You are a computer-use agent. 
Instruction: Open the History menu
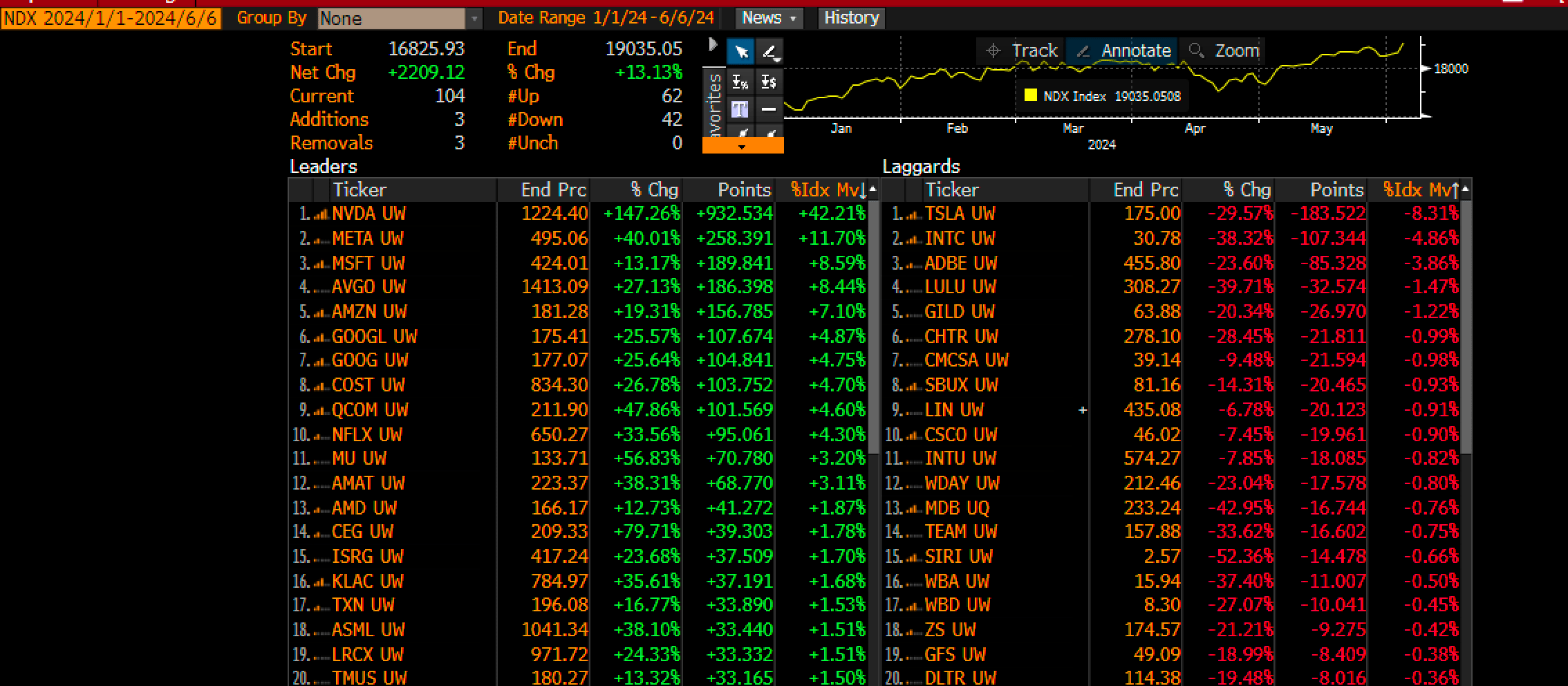coord(850,18)
